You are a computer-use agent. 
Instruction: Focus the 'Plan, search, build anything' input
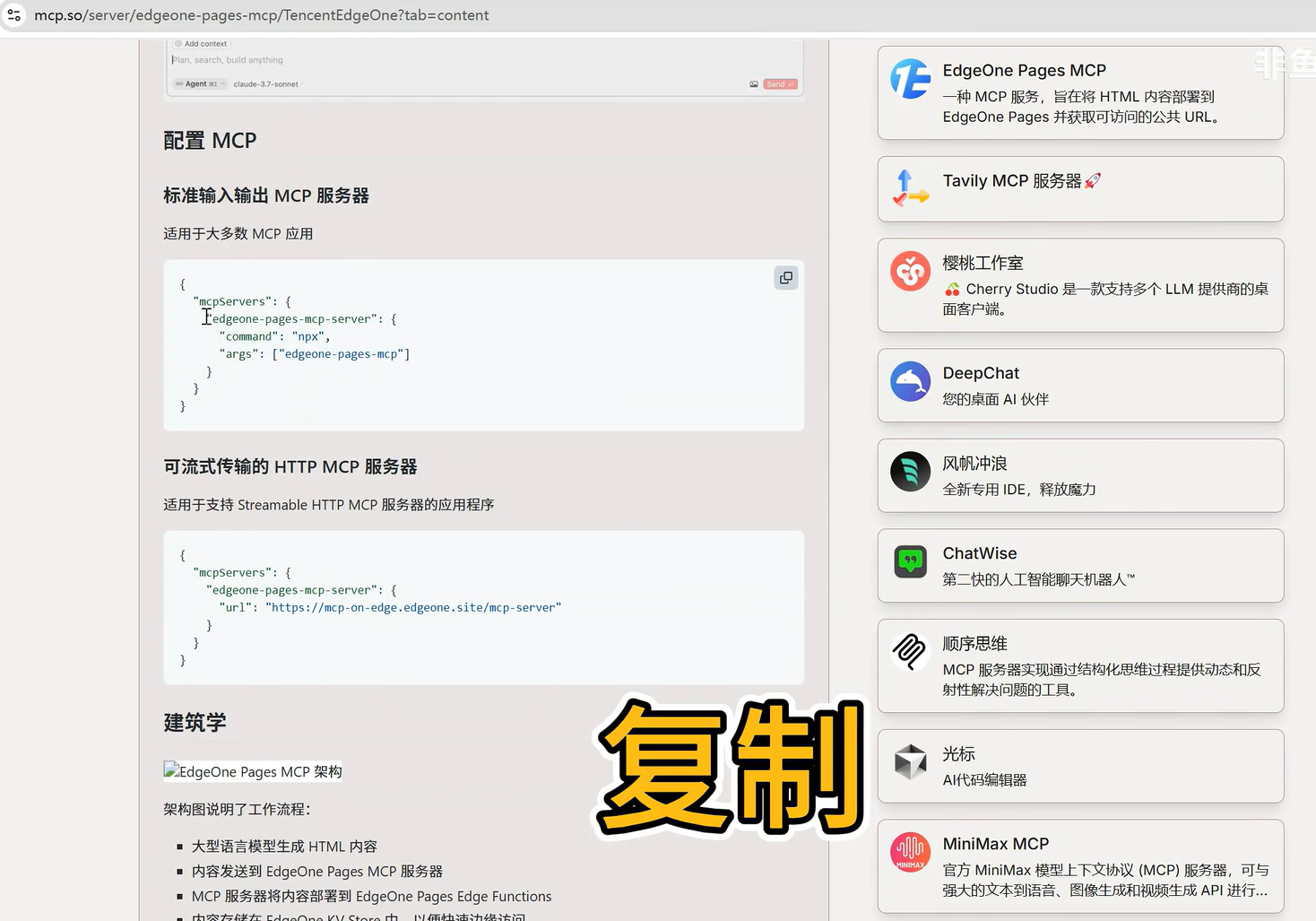point(359,60)
